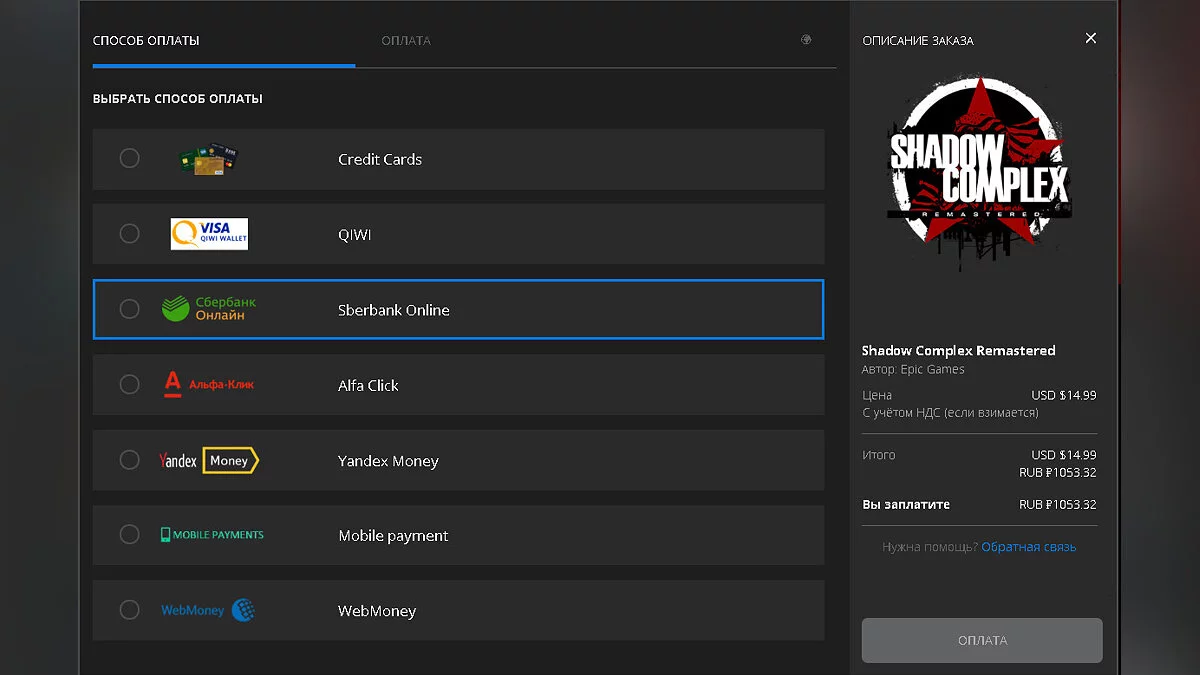This screenshot has width=1200, height=675.
Task: Select the Alfa Click radio option
Action: click(129, 384)
